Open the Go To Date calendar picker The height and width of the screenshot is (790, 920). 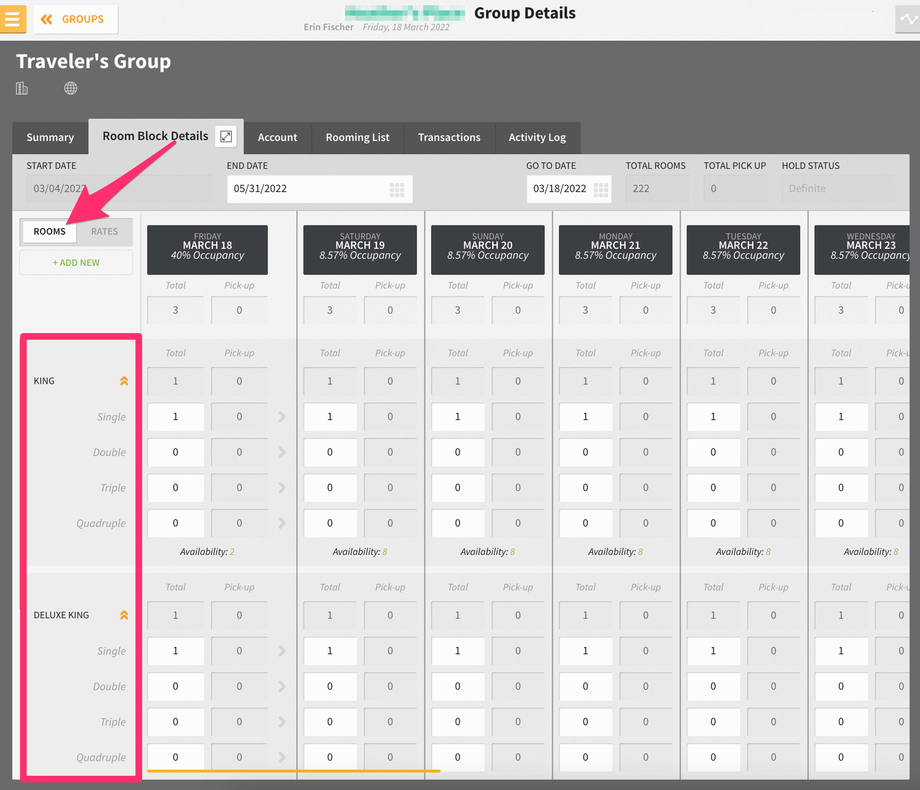tap(601, 189)
